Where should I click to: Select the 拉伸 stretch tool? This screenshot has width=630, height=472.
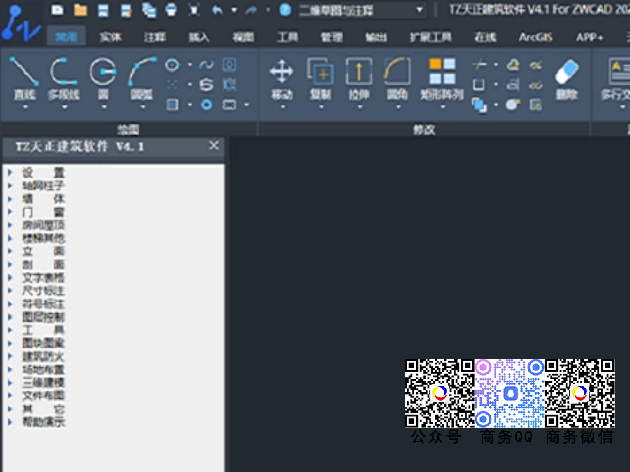click(359, 78)
